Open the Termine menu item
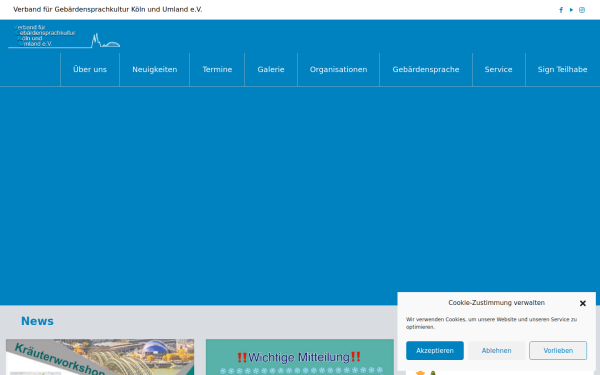Viewport: 600px width, 375px height. [217, 70]
